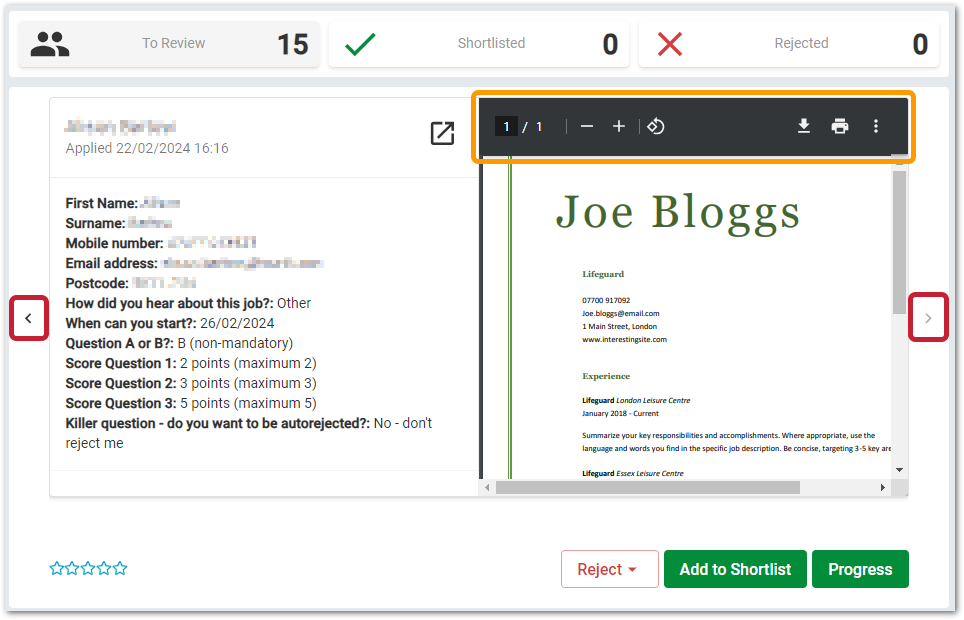The width and height of the screenshot is (964, 620).
Task: Print the CV document
Action: (x=840, y=126)
